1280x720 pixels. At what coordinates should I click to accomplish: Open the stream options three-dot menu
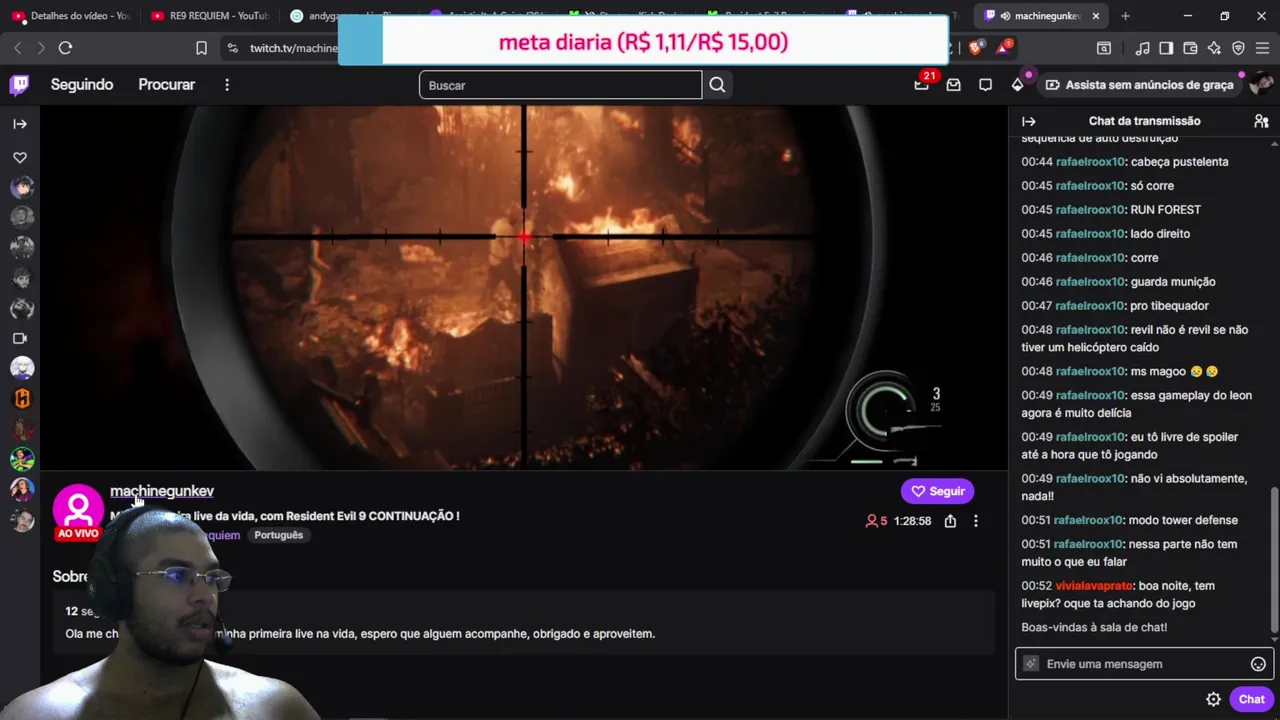(x=976, y=521)
